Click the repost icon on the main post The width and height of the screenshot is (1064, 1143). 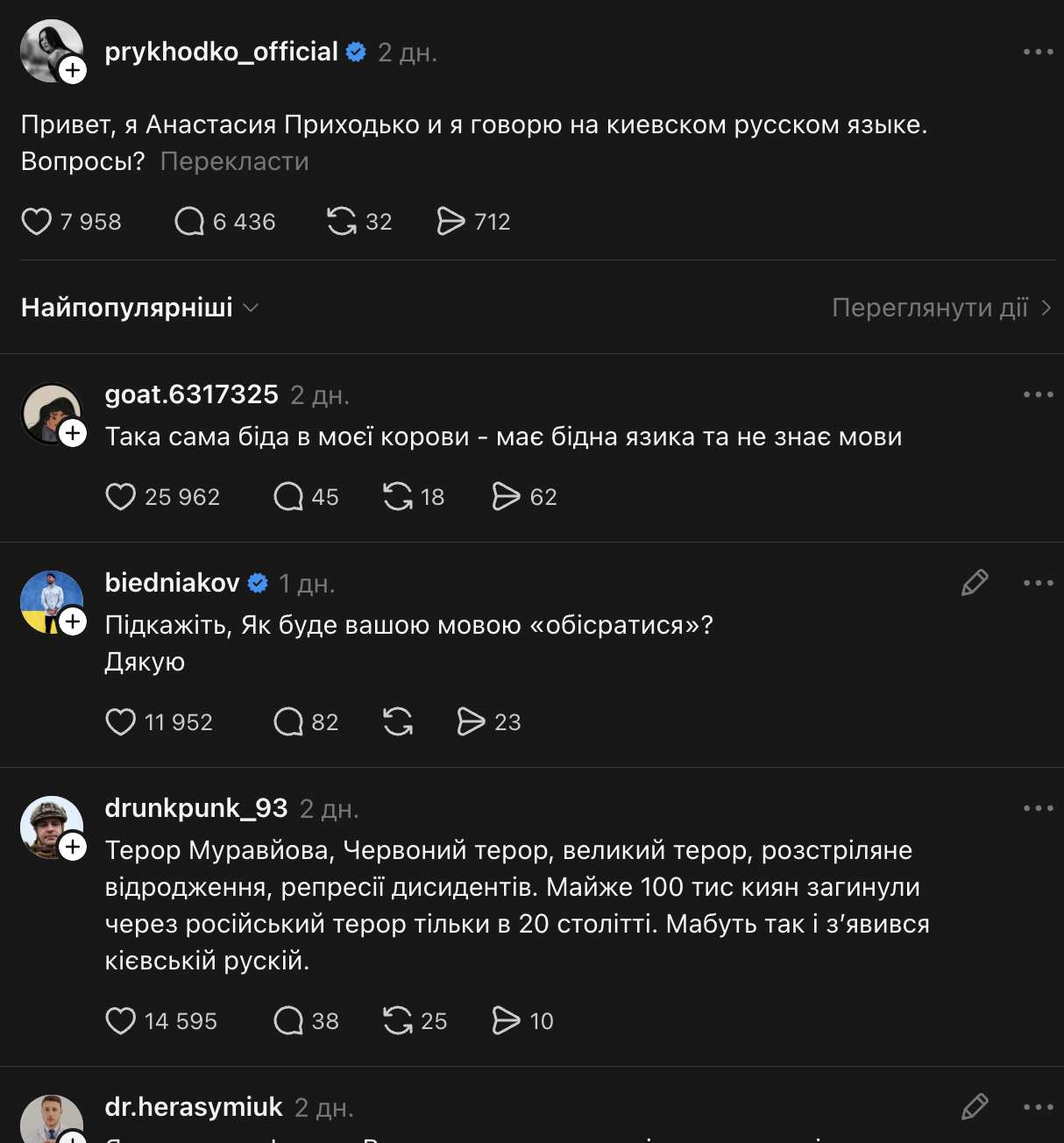click(x=342, y=221)
